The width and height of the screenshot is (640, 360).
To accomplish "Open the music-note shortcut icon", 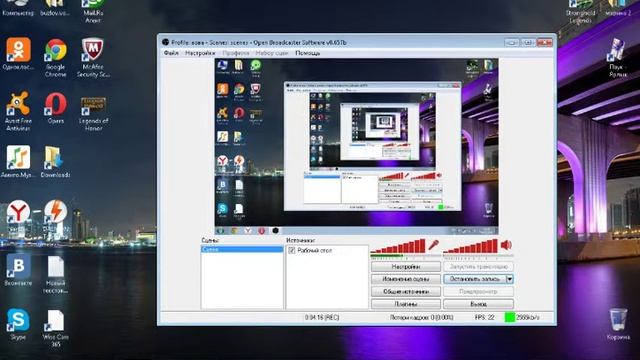I will pyautogui.click(x=18, y=161).
